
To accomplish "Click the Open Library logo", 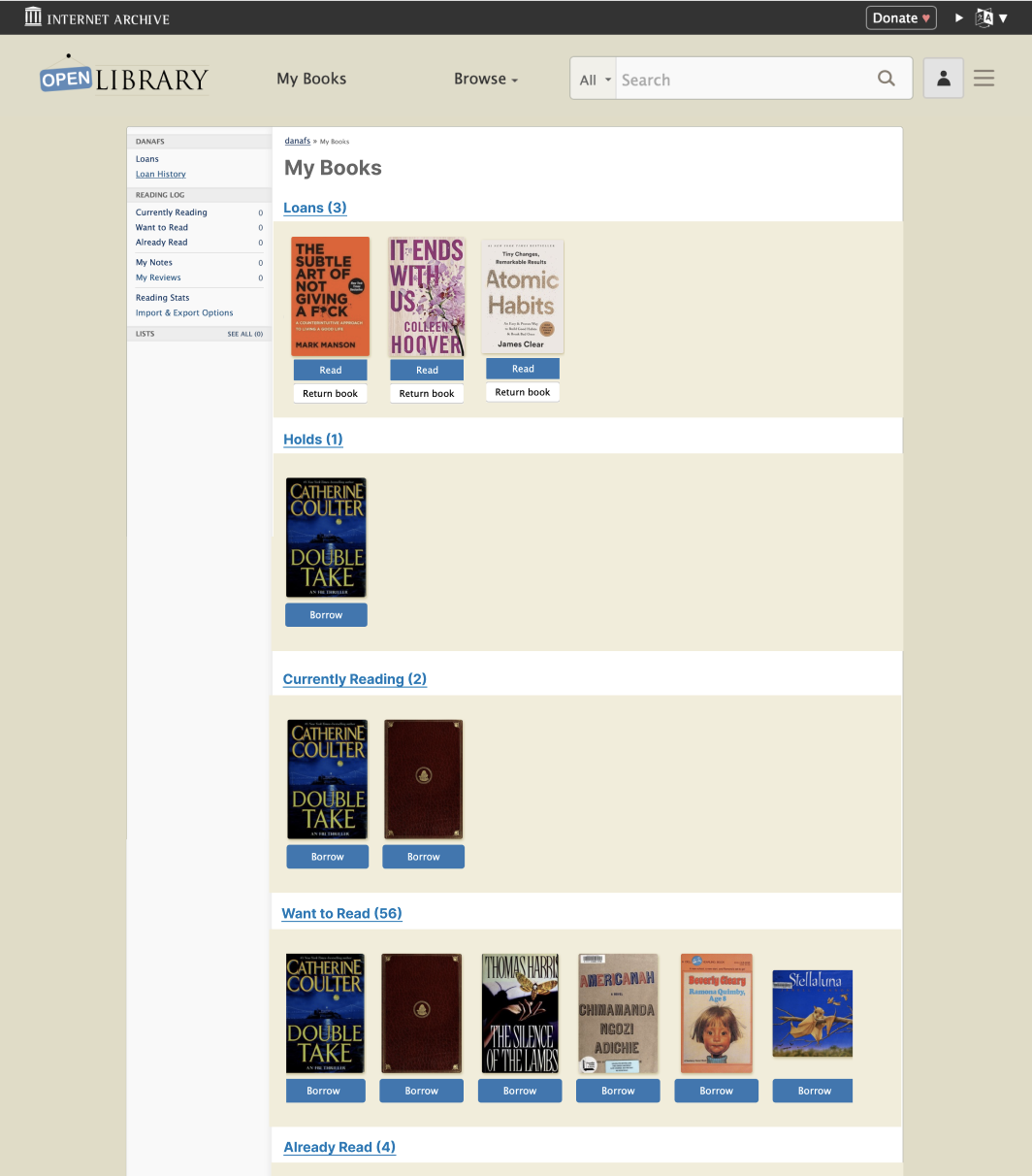I will point(124,75).
